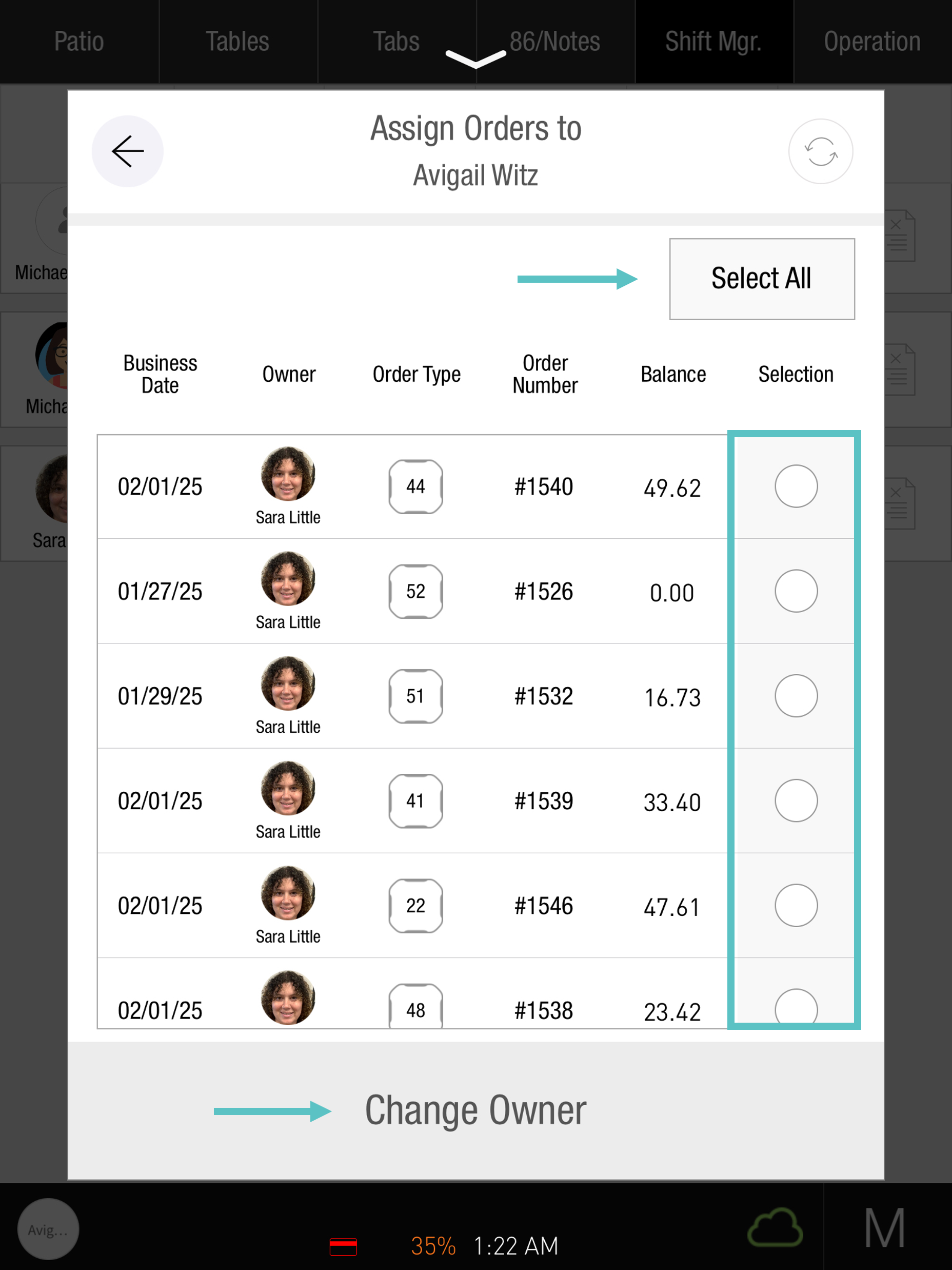The width and height of the screenshot is (952, 1270).
Task: Tap table 52 order type badge
Action: (415, 591)
